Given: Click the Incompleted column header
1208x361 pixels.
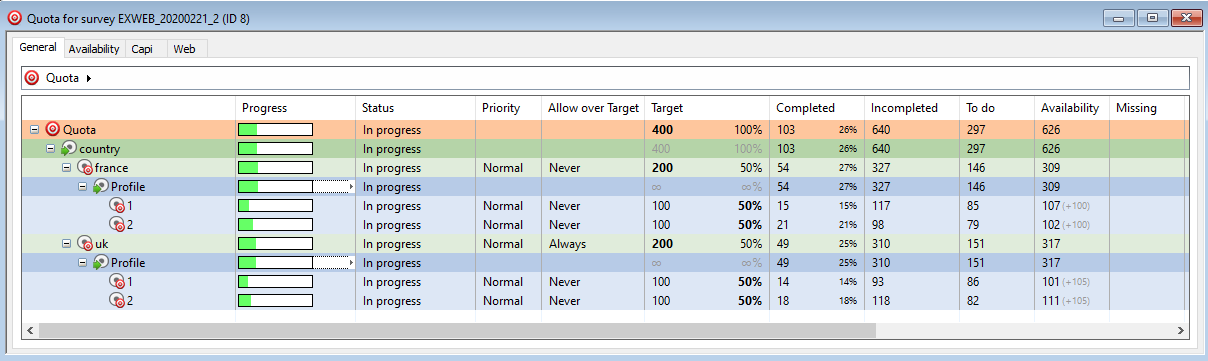Looking at the screenshot, I should point(912,108).
